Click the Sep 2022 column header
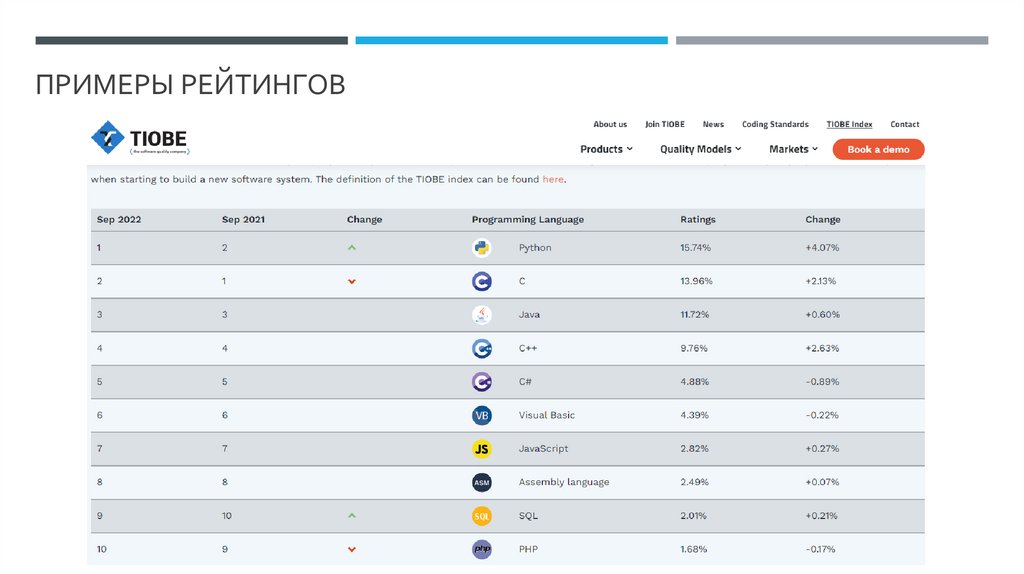Viewport: 1024px width, 574px height. point(119,219)
